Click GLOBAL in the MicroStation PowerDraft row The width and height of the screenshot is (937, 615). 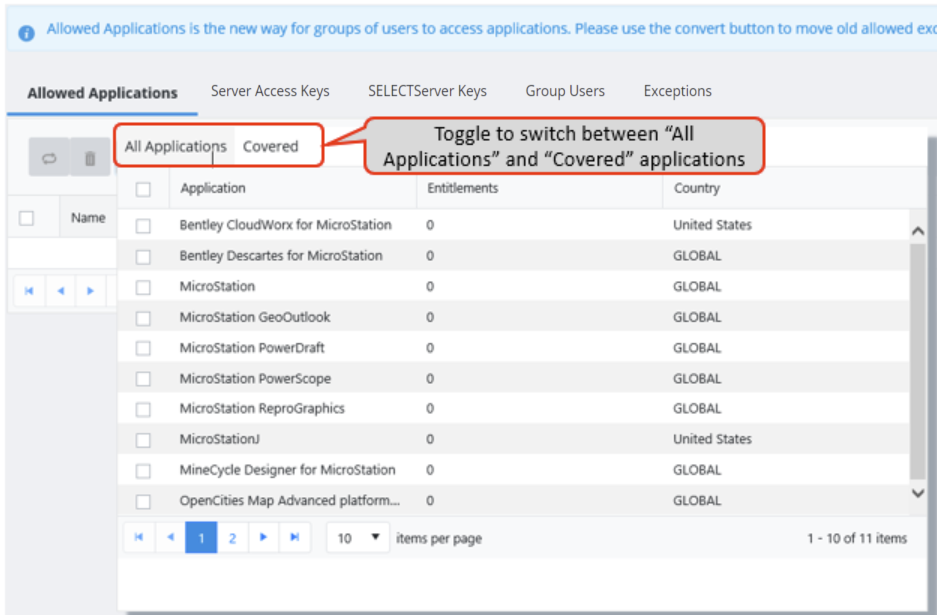pos(697,348)
